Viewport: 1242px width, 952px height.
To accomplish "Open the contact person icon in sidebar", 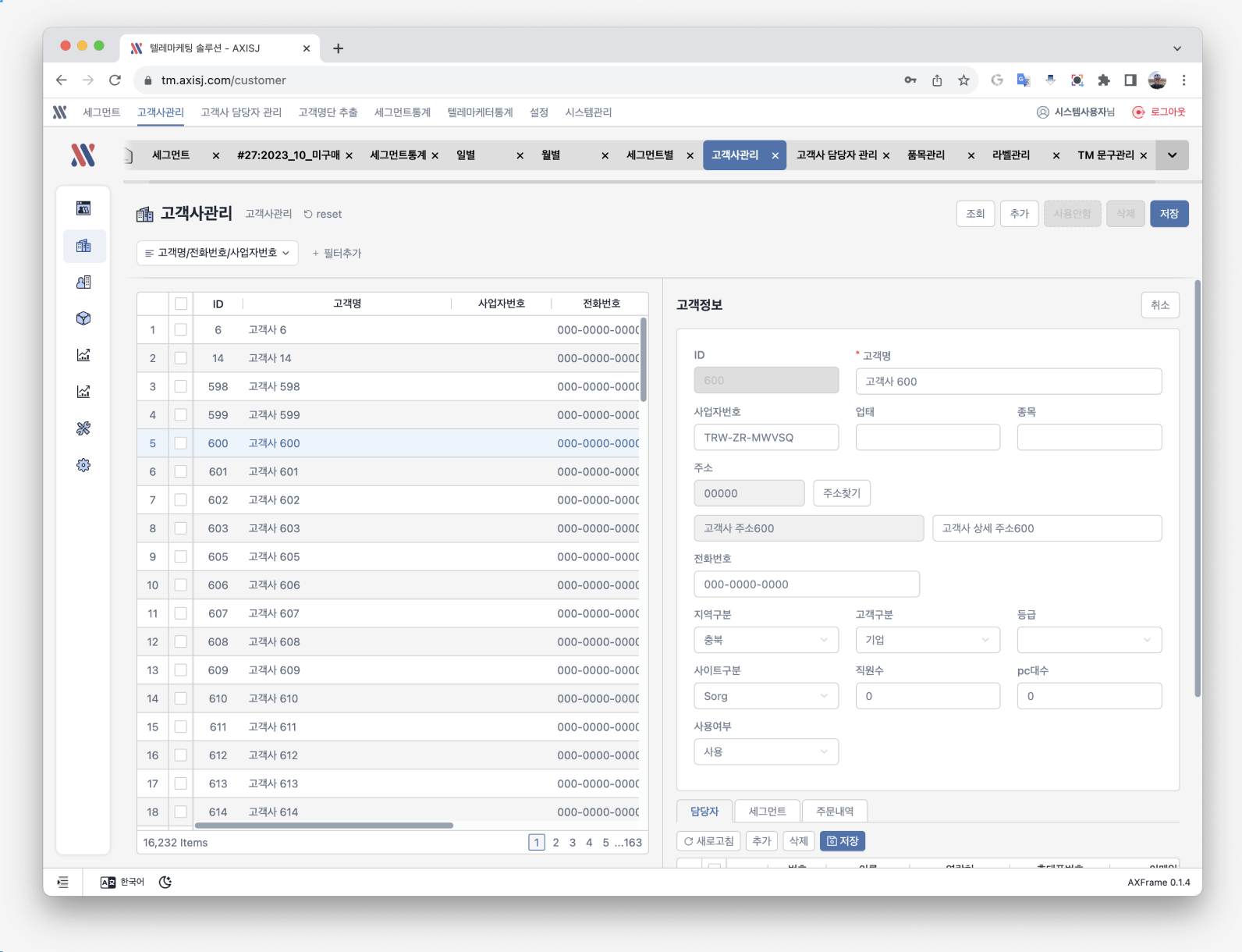I will tap(83, 282).
